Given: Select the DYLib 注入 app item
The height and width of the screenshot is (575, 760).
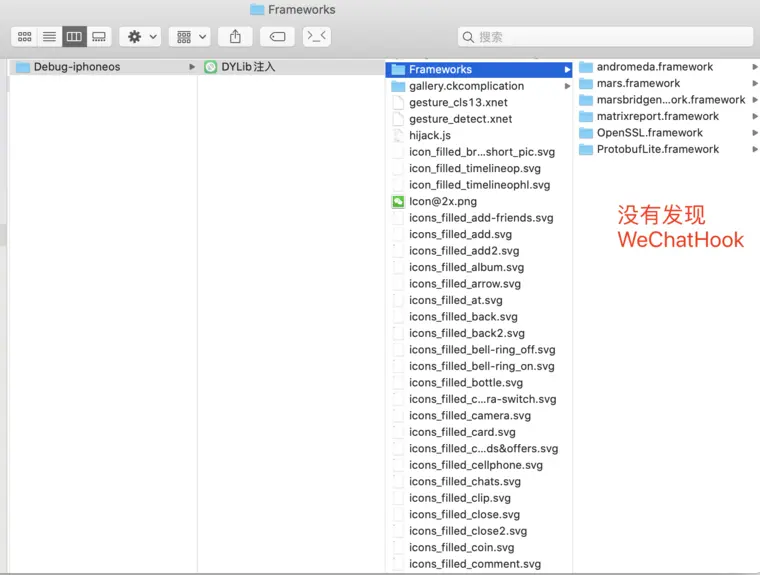Looking at the screenshot, I should point(291,67).
